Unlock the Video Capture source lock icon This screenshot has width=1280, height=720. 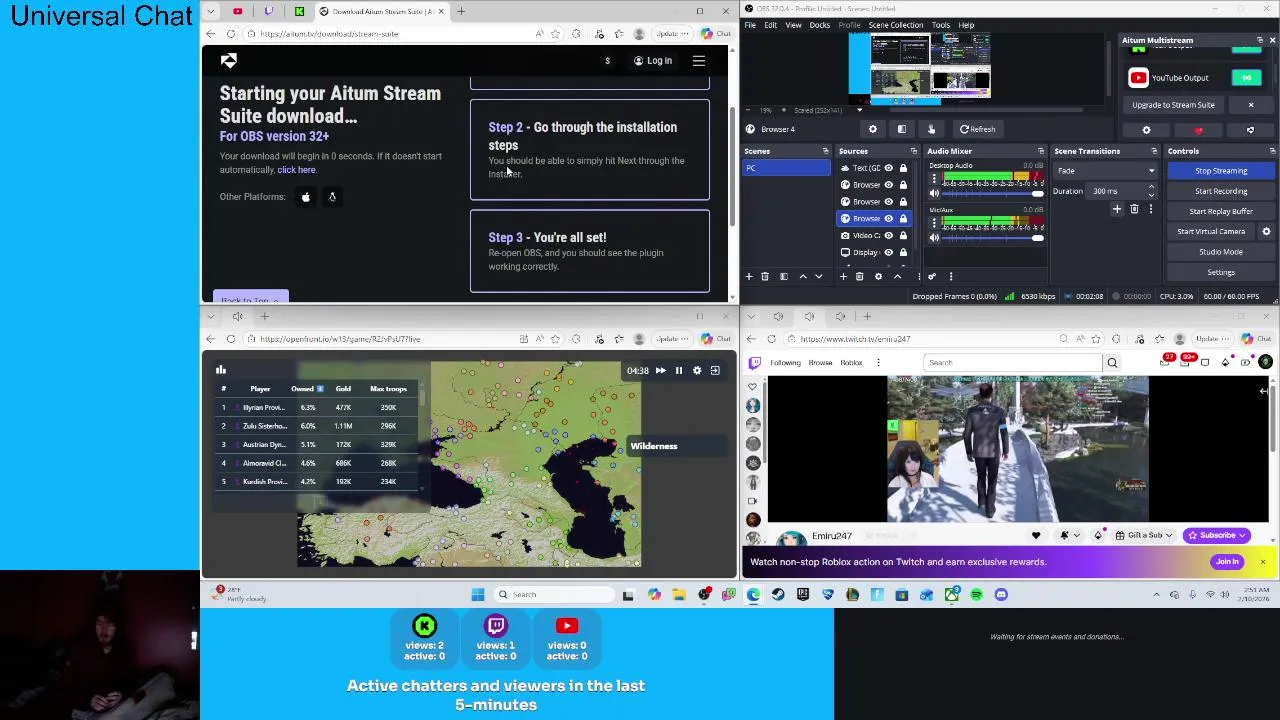click(x=903, y=235)
